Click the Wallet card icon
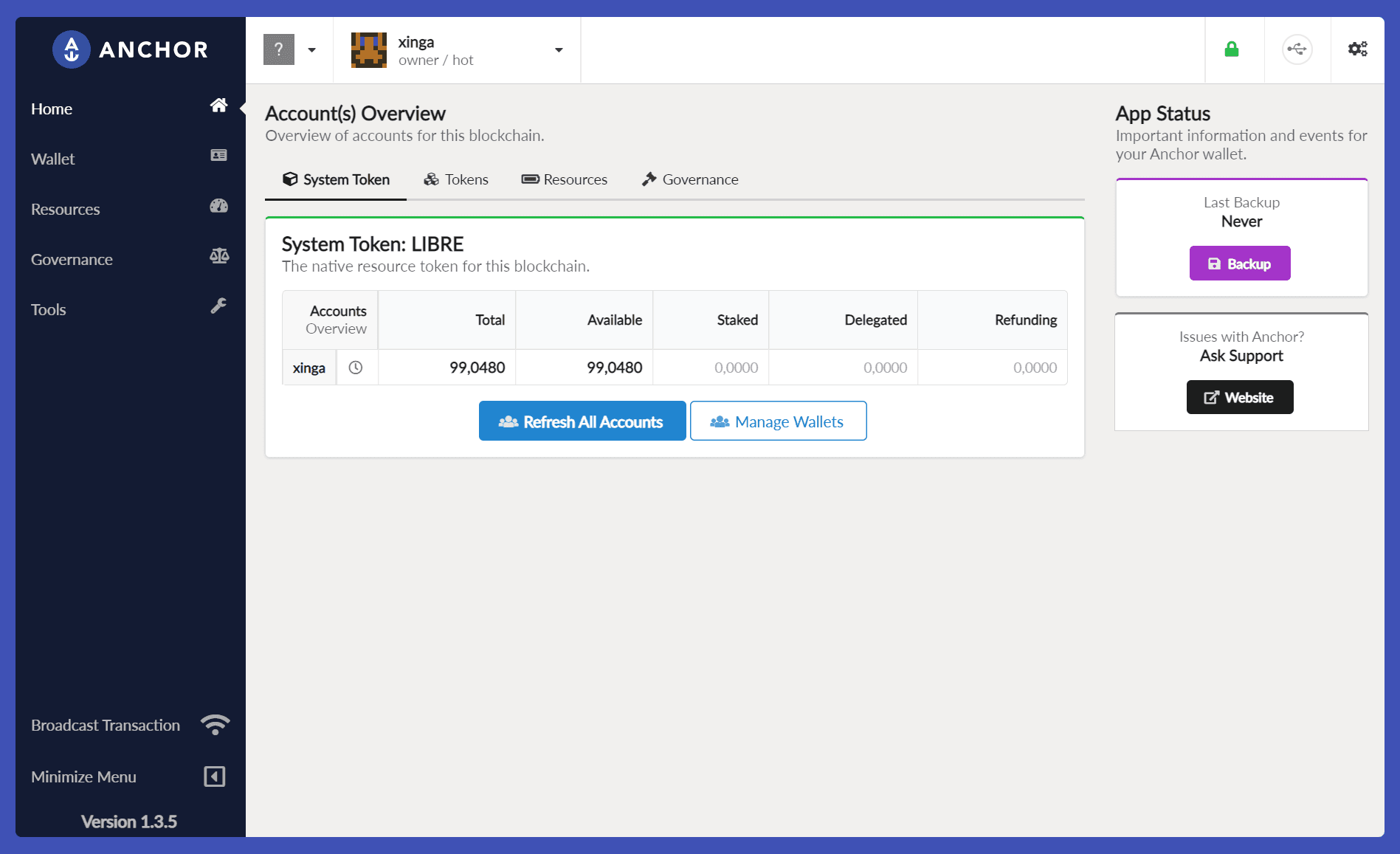 218,155
